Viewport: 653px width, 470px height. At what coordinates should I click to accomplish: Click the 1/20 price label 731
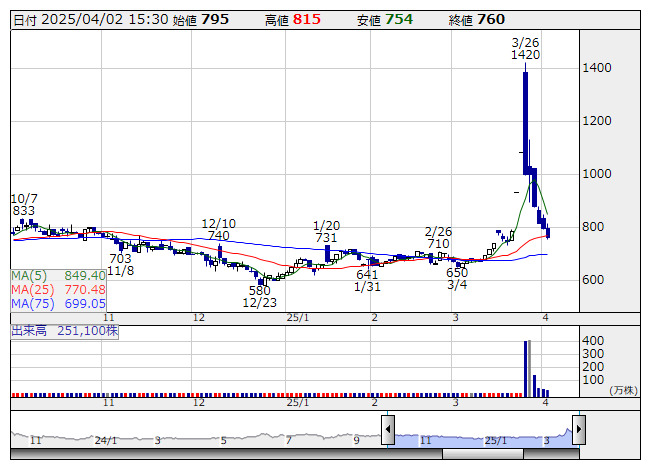[x=326, y=238]
